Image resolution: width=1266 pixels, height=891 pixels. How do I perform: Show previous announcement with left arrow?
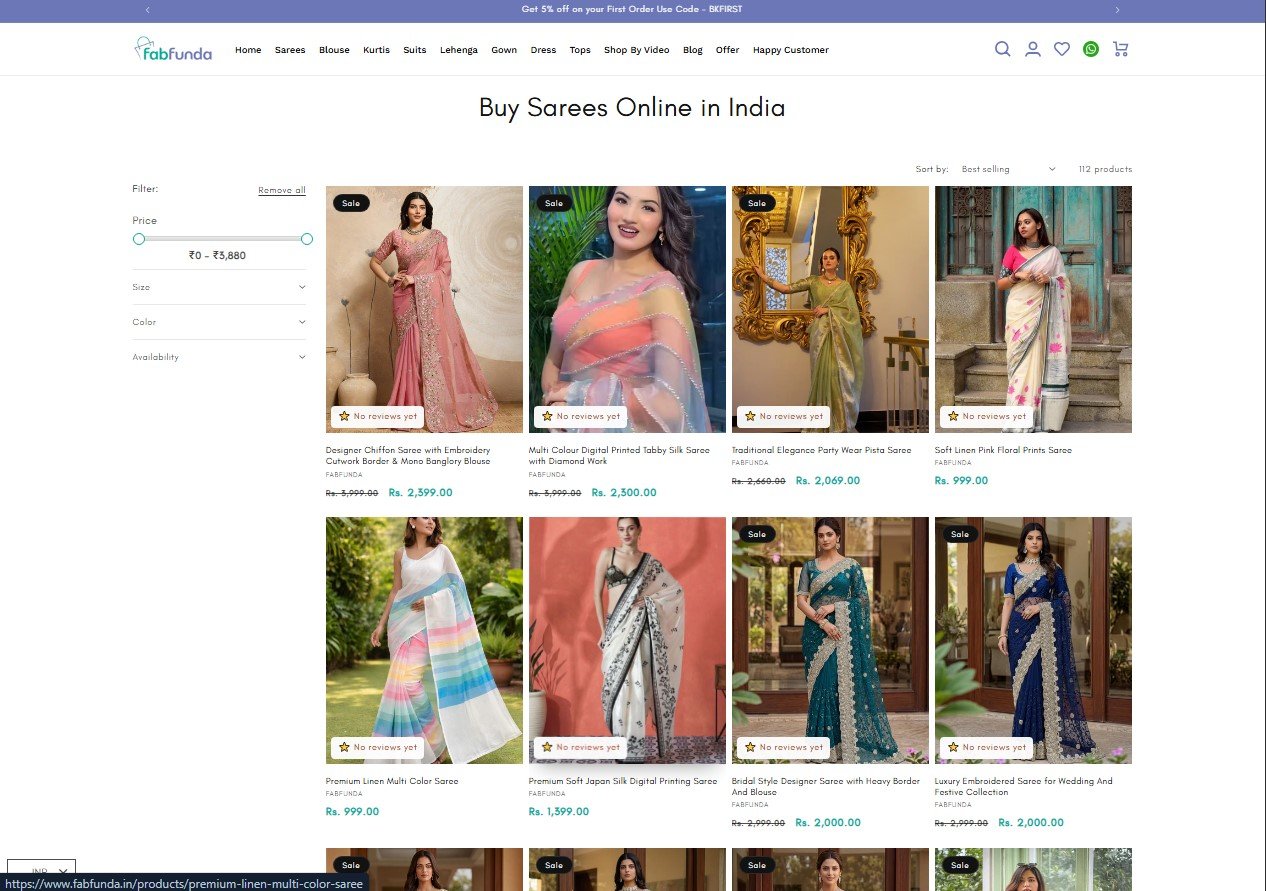[148, 10]
